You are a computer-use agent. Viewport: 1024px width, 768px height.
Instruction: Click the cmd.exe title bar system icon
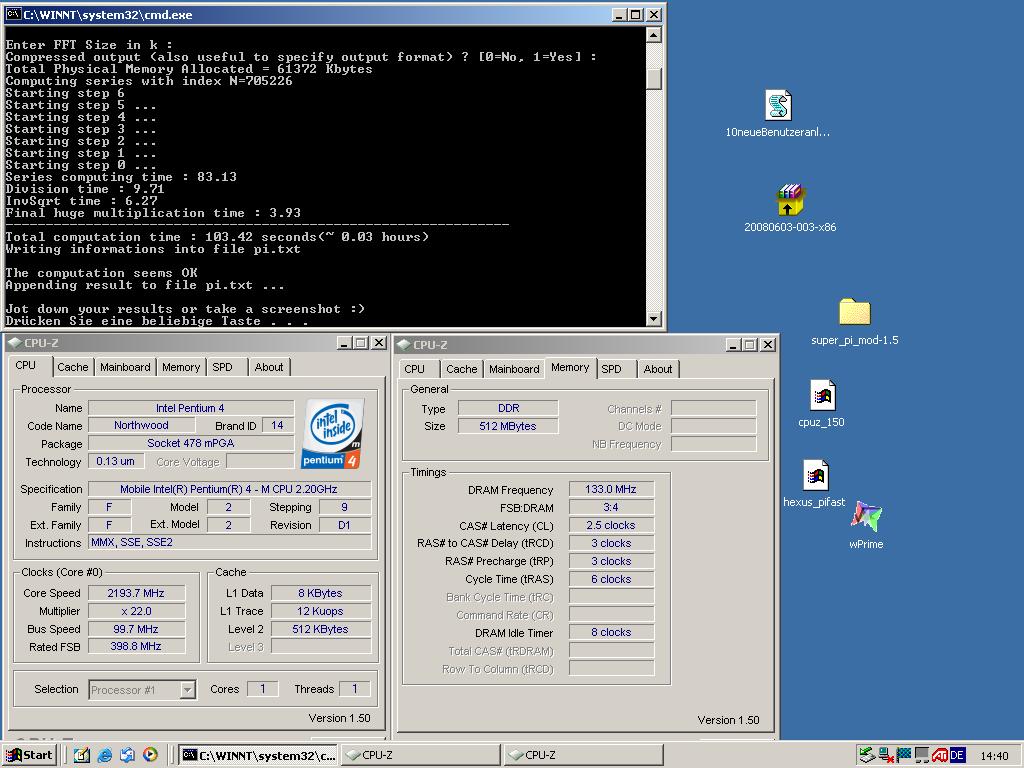(x=14, y=14)
